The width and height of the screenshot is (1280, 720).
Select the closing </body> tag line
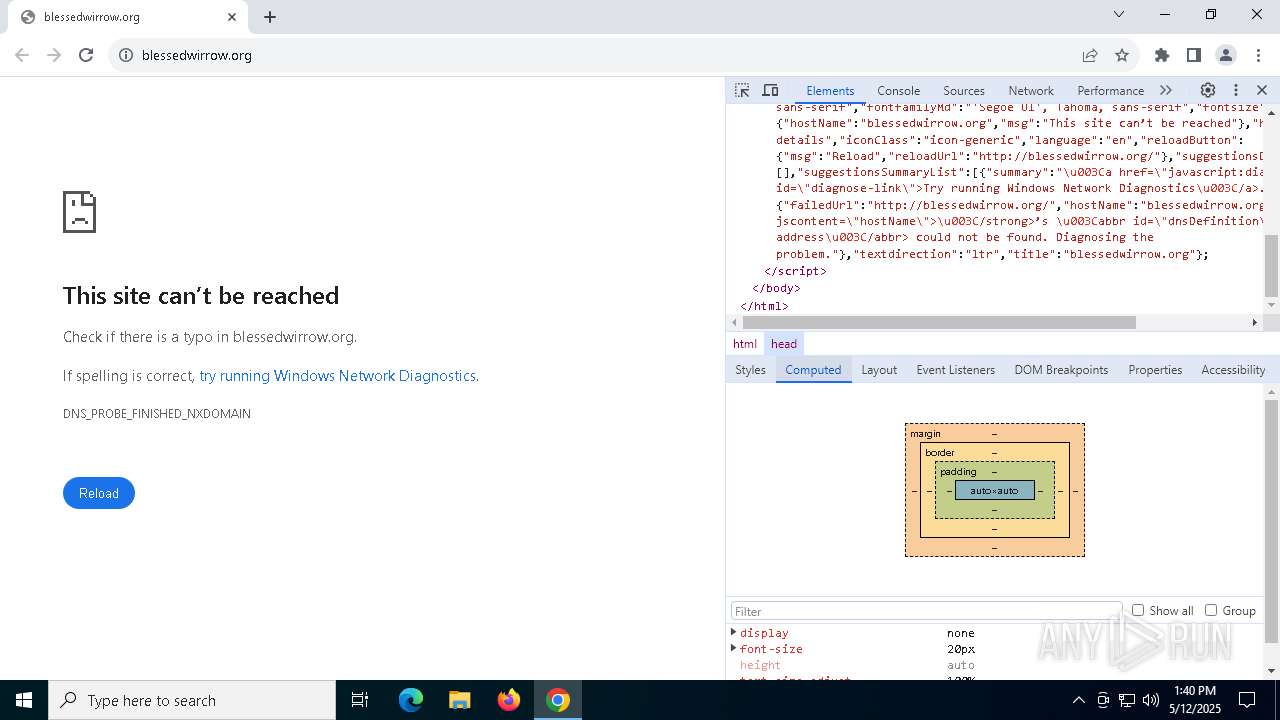click(x=776, y=288)
